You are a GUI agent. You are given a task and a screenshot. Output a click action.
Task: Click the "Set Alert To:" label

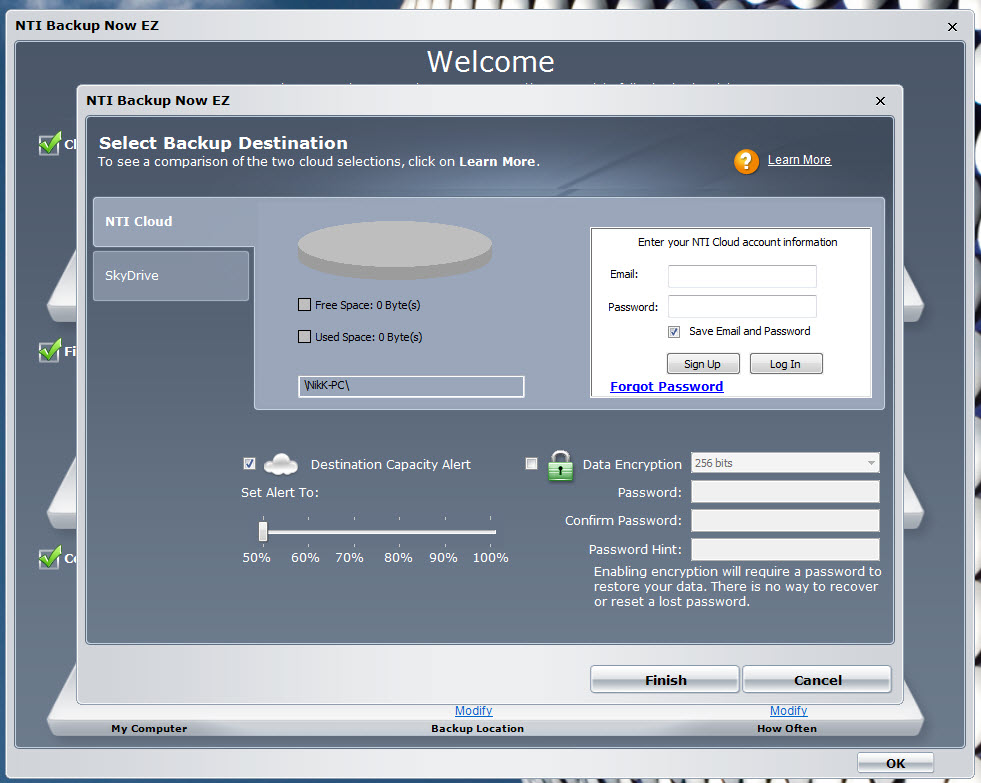pos(280,492)
